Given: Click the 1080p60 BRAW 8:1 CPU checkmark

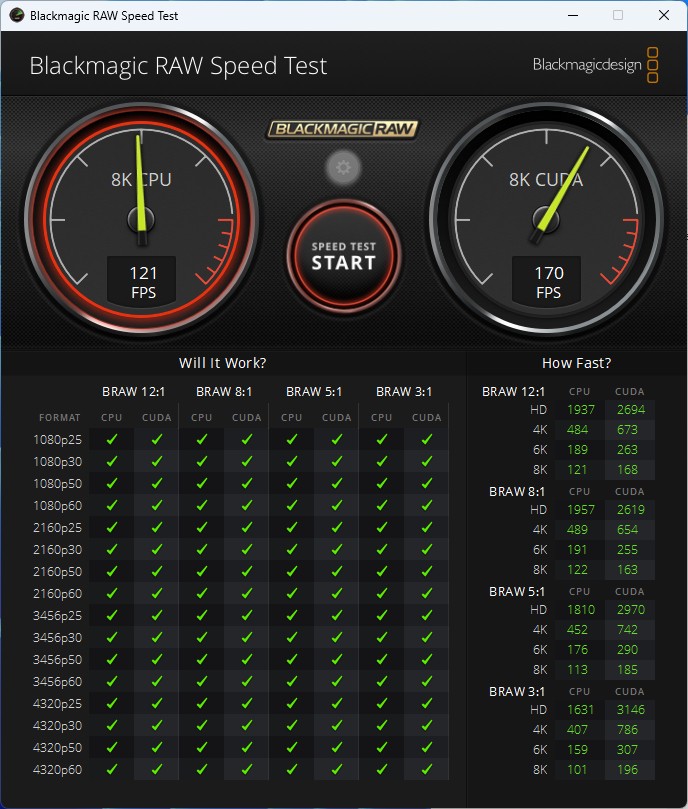Looking at the screenshot, I should click(x=201, y=505).
